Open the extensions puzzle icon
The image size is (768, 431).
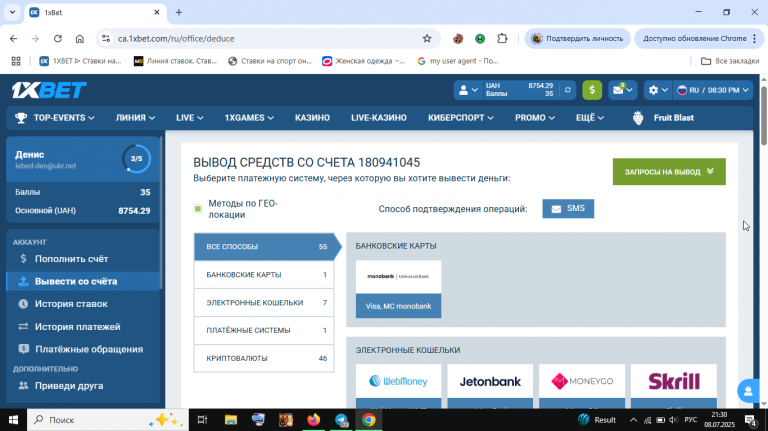502,39
